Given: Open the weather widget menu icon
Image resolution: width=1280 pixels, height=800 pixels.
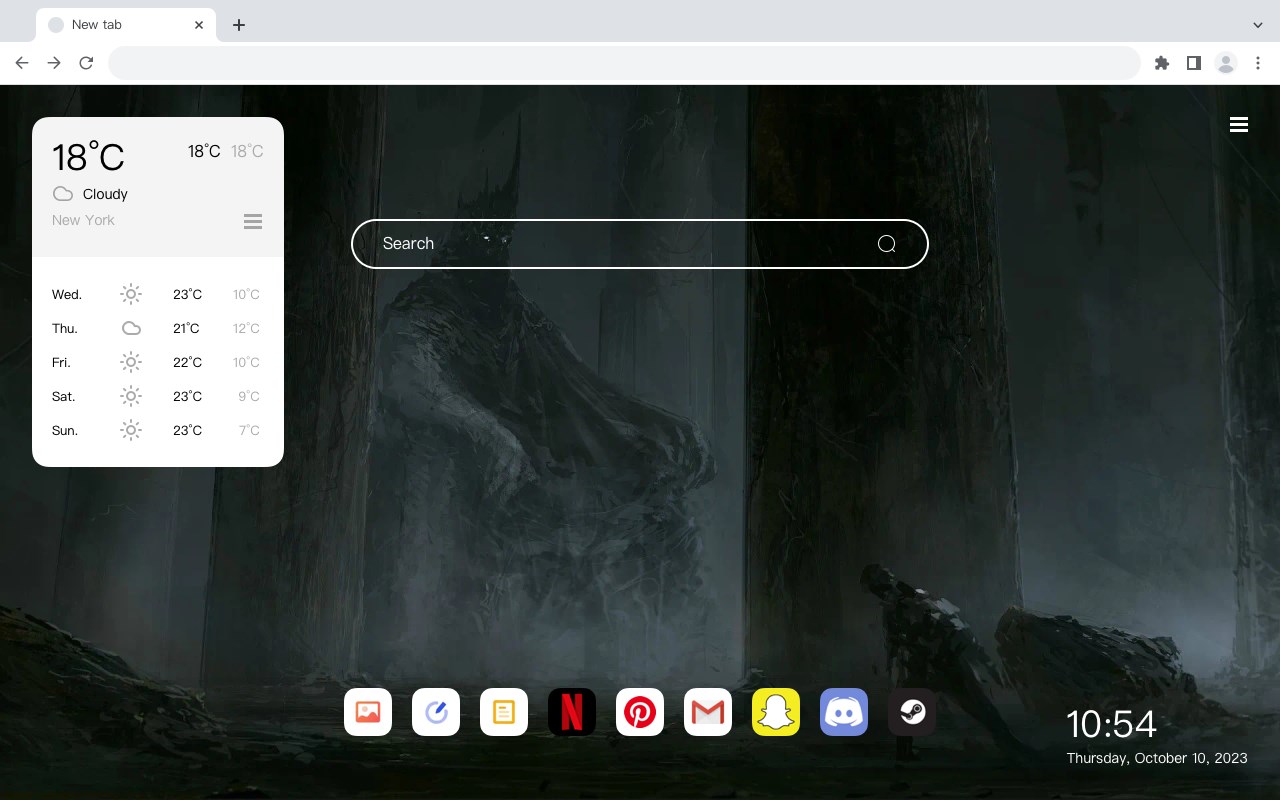Looking at the screenshot, I should coord(253,221).
